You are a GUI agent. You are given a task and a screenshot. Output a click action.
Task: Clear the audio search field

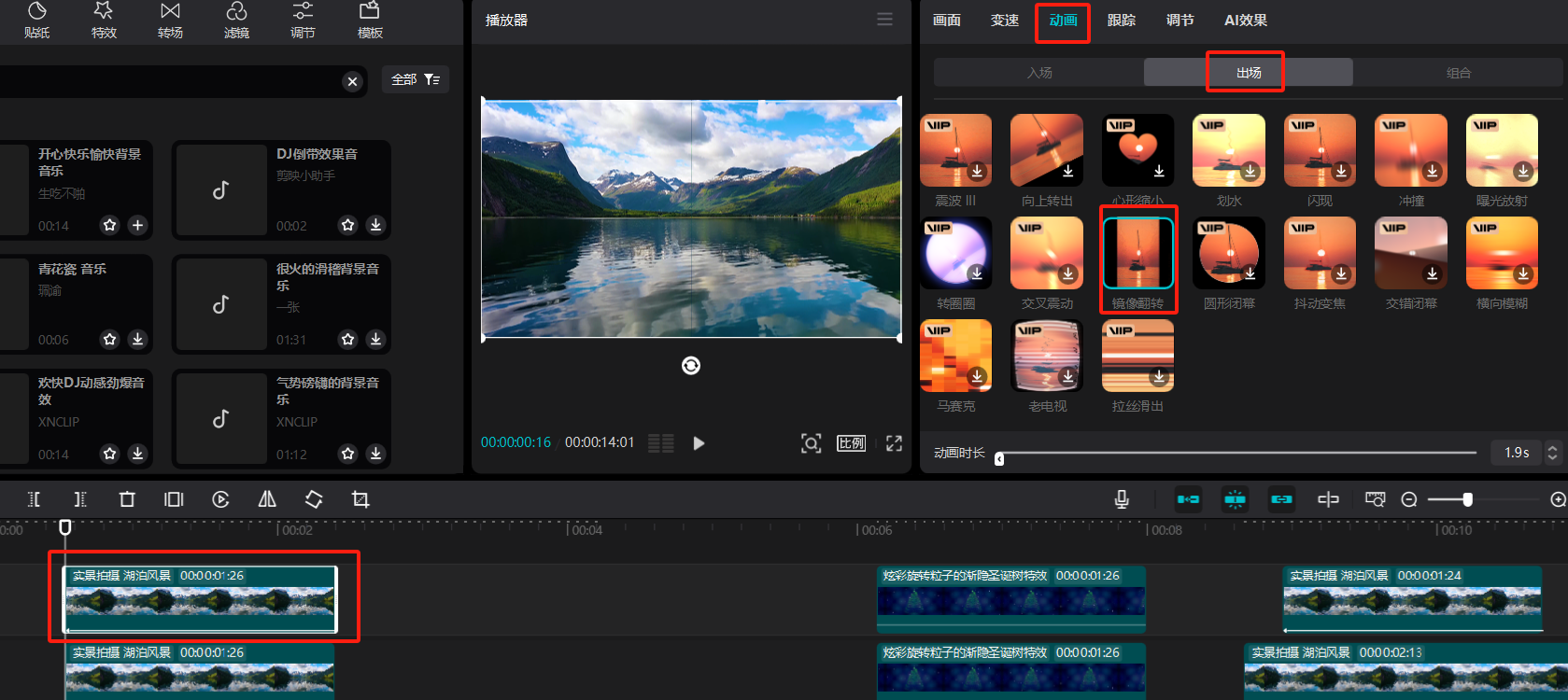tap(352, 81)
